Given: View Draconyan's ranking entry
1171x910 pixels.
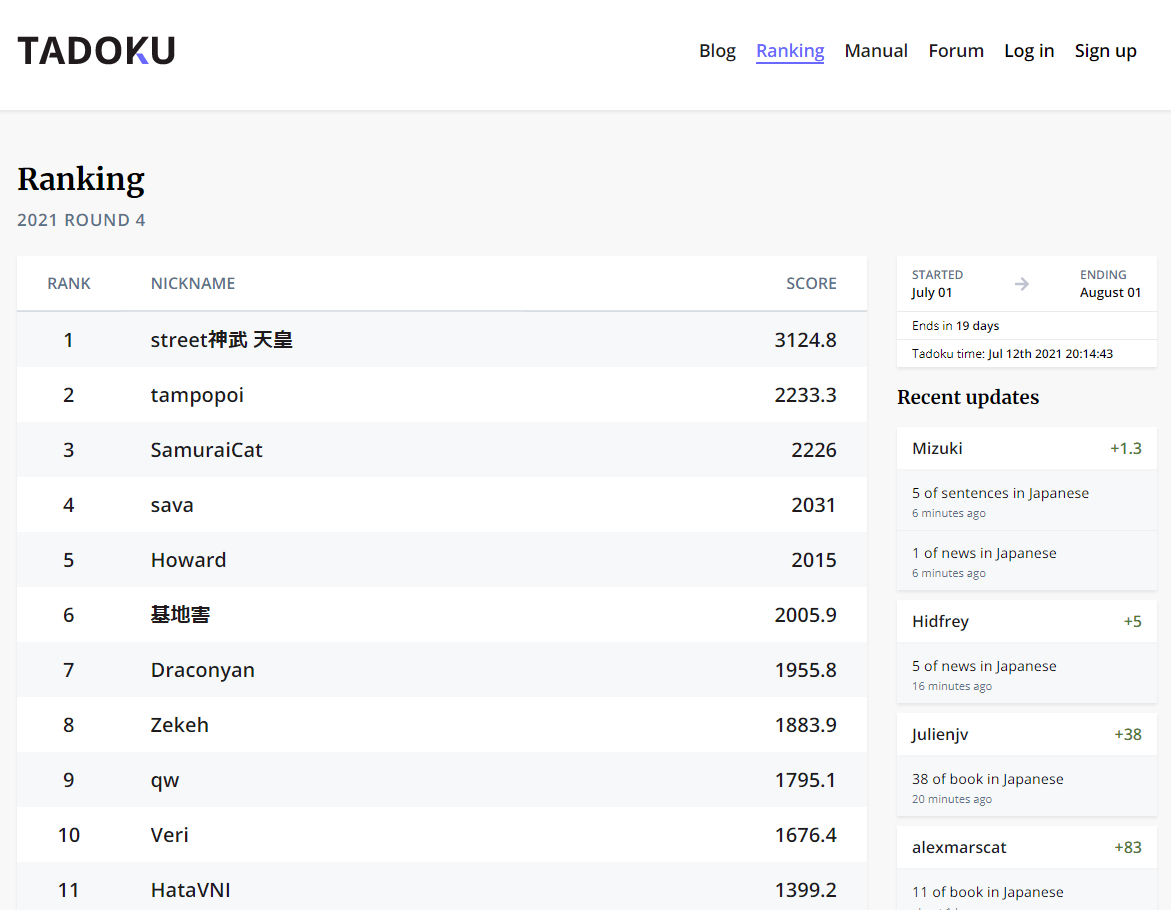Looking at the screenshot, I should 202,670.
